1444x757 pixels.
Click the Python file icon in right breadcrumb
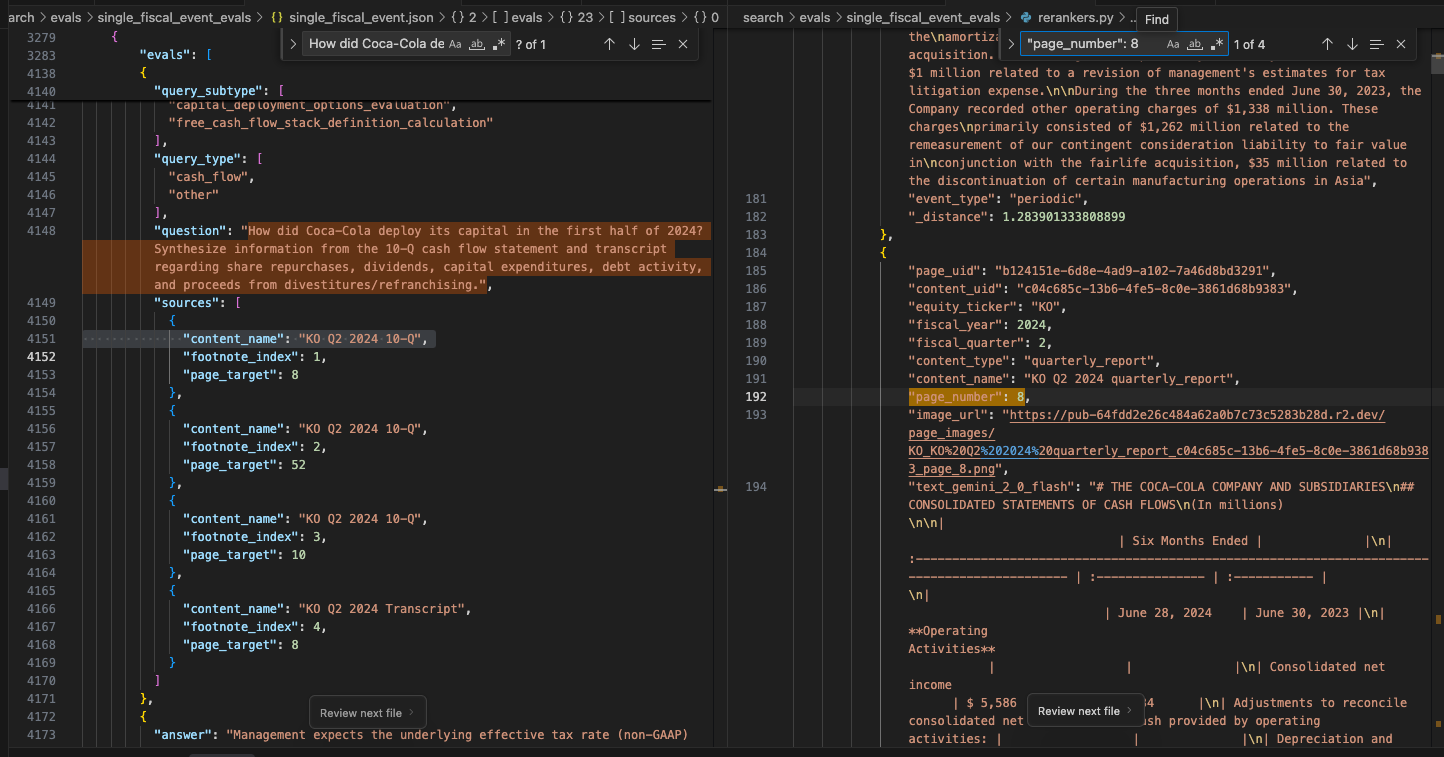(x=1027, y=18)
